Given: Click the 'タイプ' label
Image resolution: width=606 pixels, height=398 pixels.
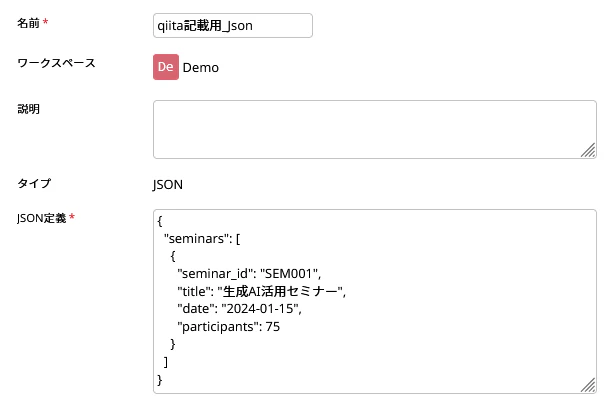Looking at the screenshot, I should (x=34, y=183).
